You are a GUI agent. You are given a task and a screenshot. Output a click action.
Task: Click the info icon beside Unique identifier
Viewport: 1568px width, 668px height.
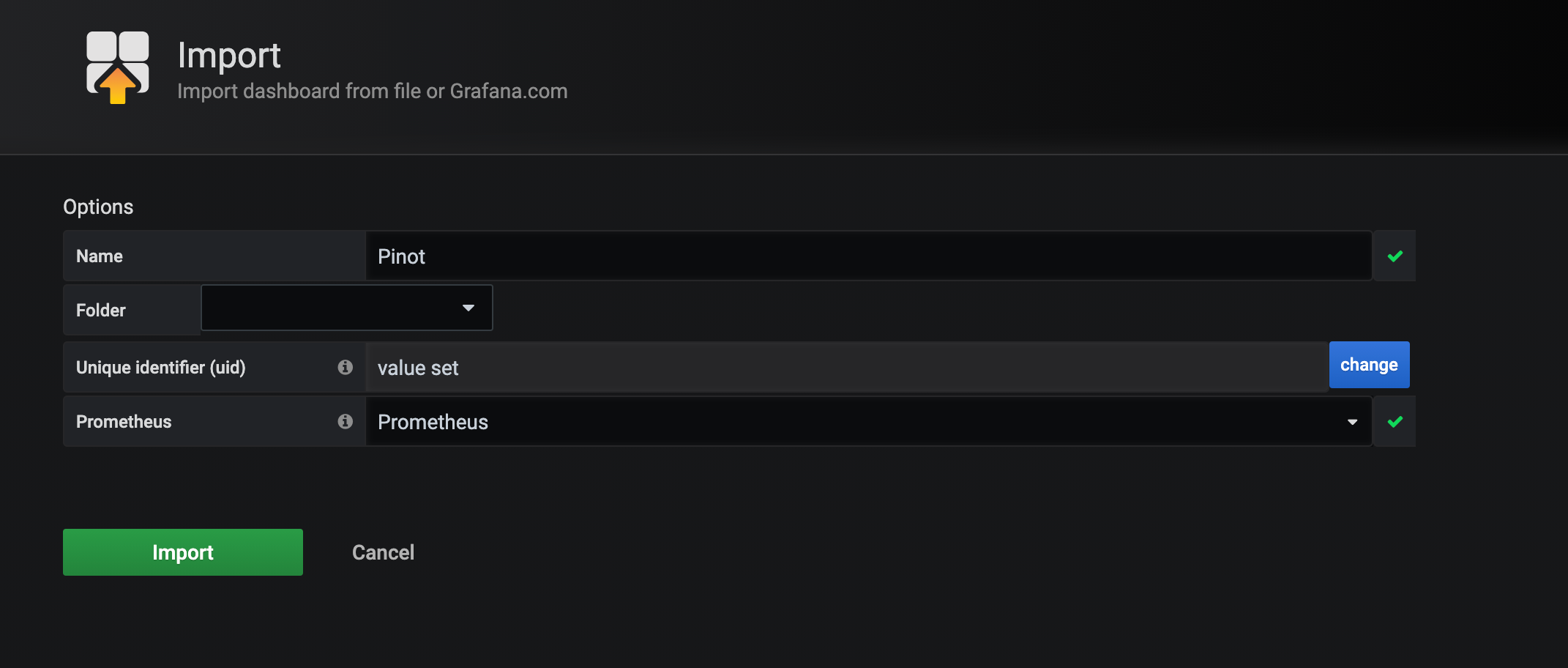tap(346, 367)
